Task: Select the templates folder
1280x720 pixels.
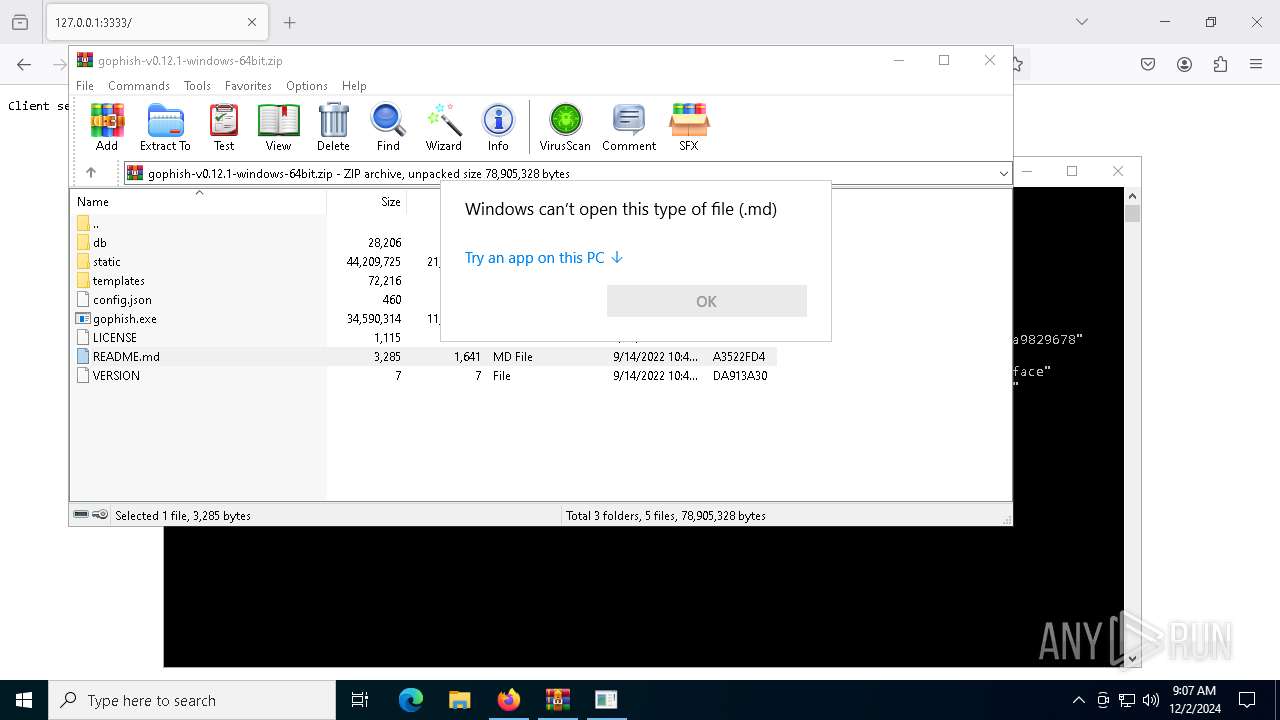Action: tap(119, 281)
